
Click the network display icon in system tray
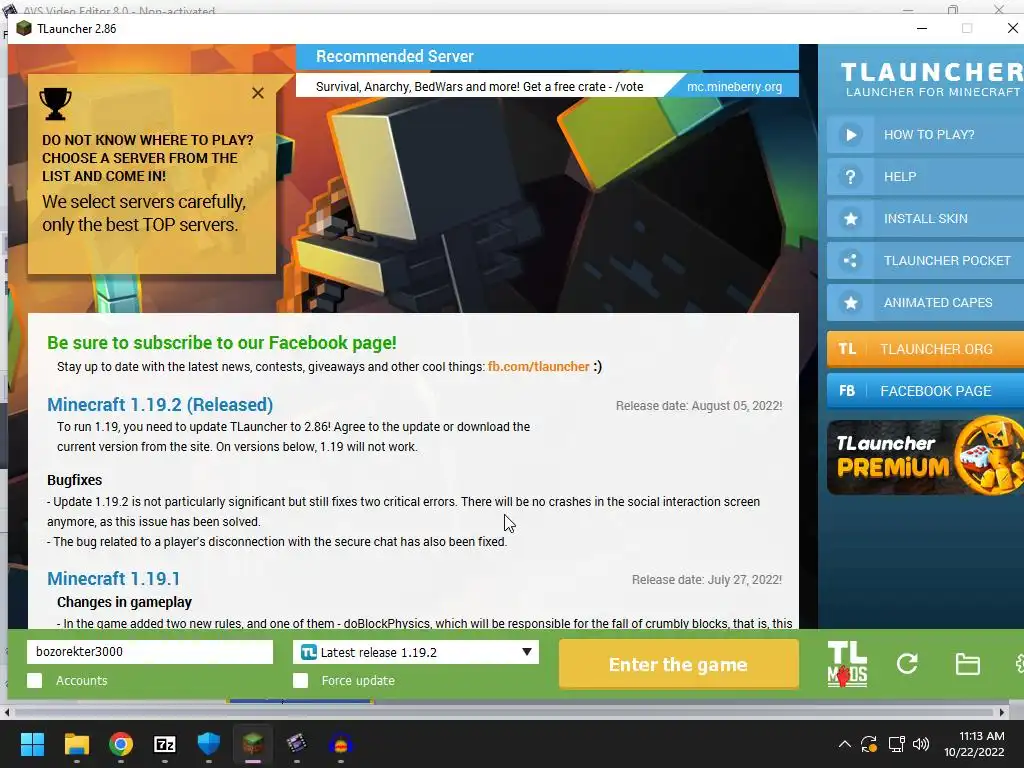click(896, 744)
